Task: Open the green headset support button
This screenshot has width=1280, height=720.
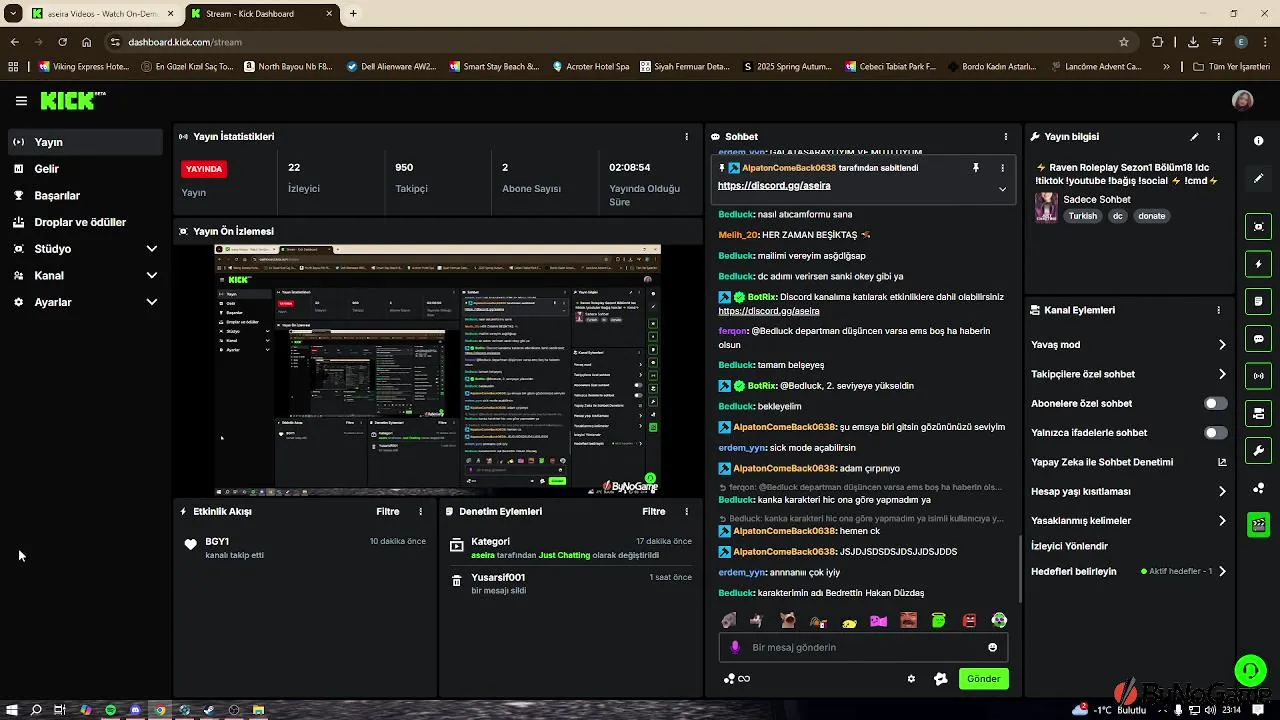Action: (1249, 670)
